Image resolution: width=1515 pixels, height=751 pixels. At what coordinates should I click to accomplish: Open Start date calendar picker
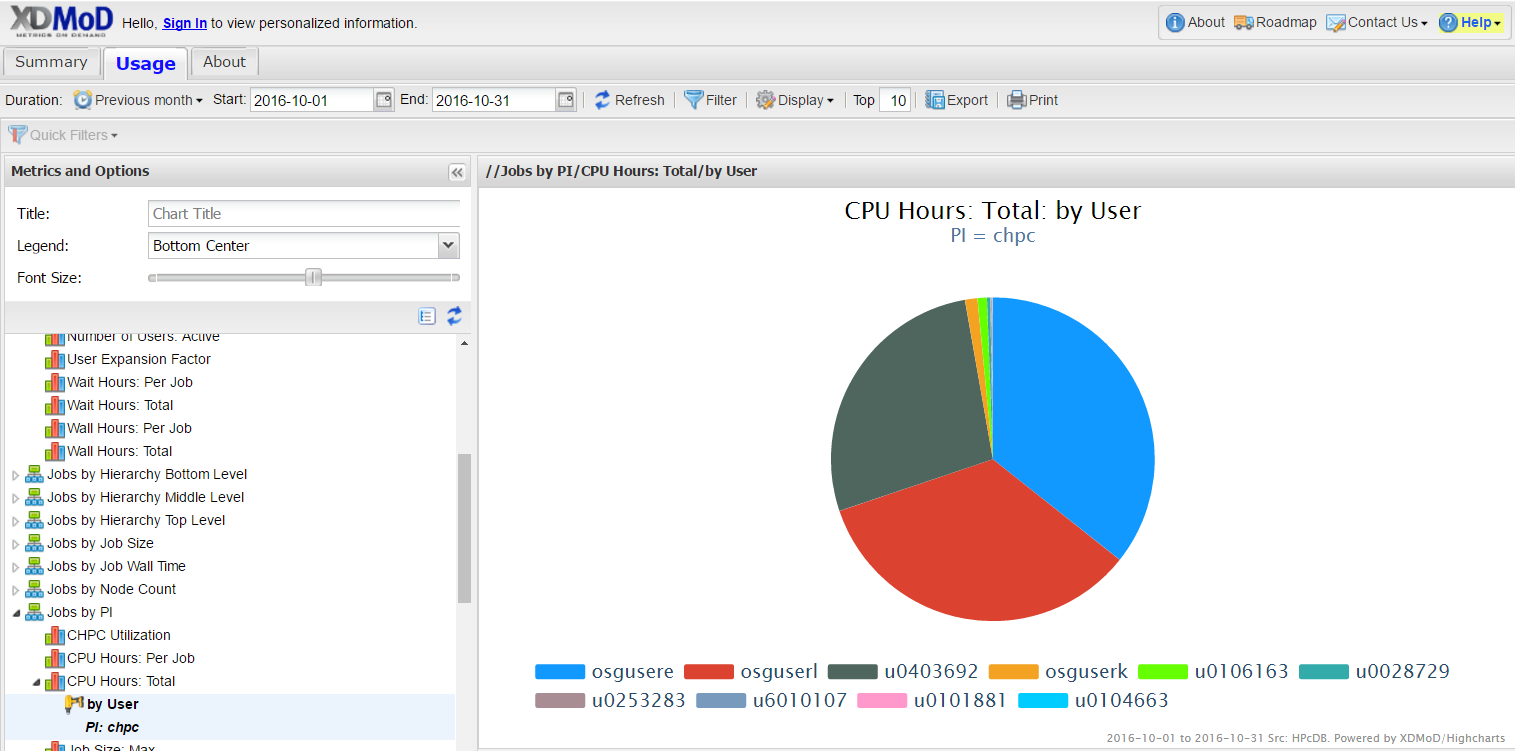384,100
